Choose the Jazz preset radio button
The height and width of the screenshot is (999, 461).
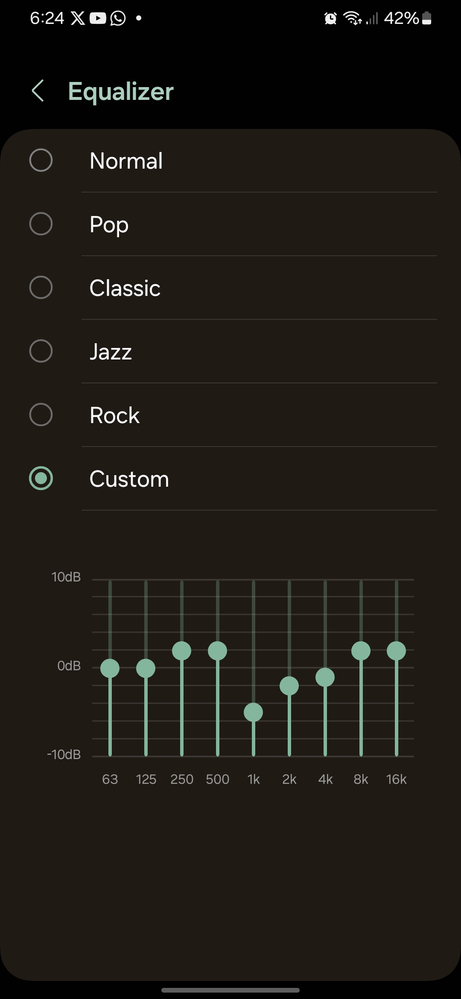pos(41,351)
